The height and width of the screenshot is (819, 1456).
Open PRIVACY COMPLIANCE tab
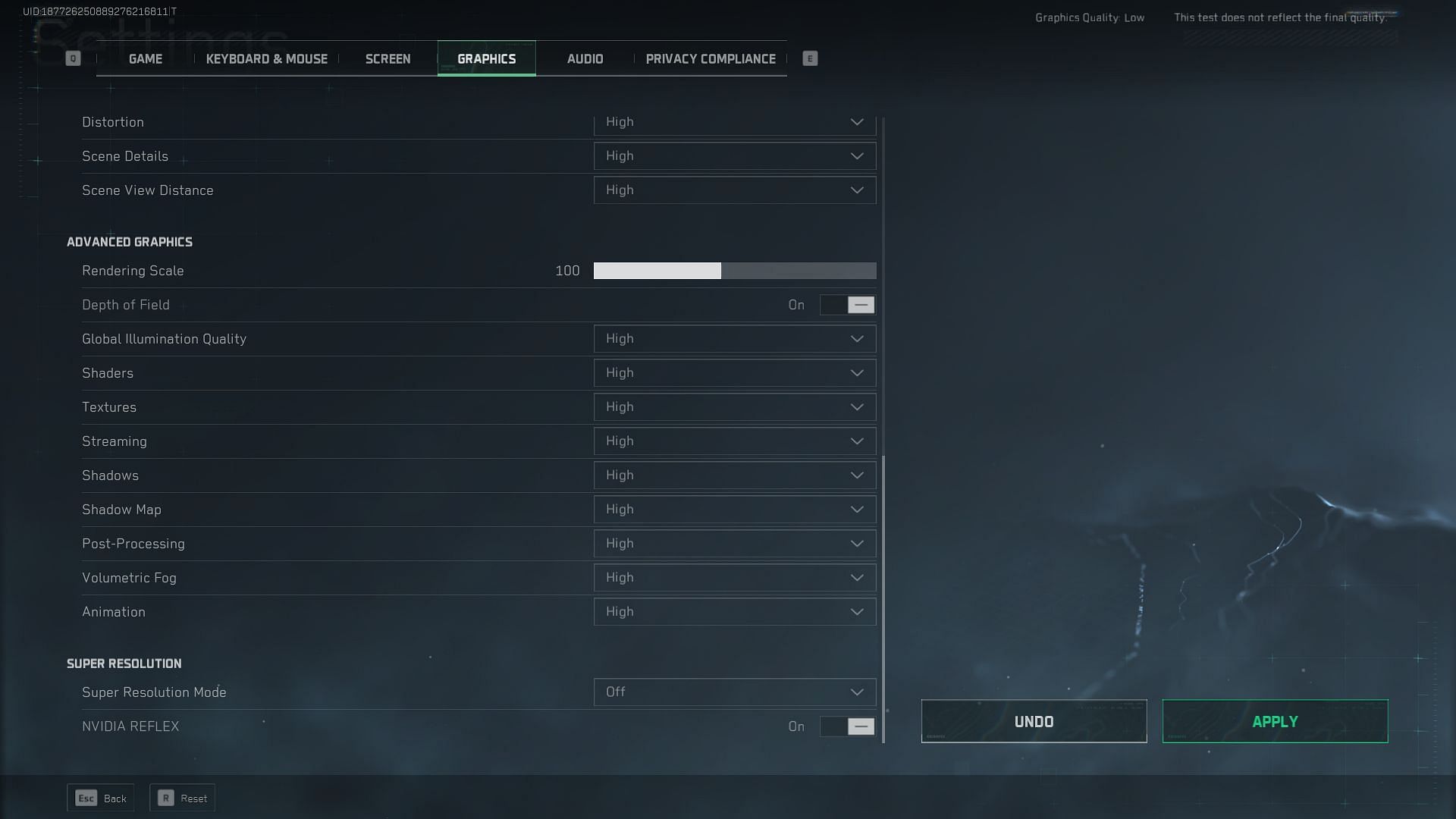tap(710, 58)
